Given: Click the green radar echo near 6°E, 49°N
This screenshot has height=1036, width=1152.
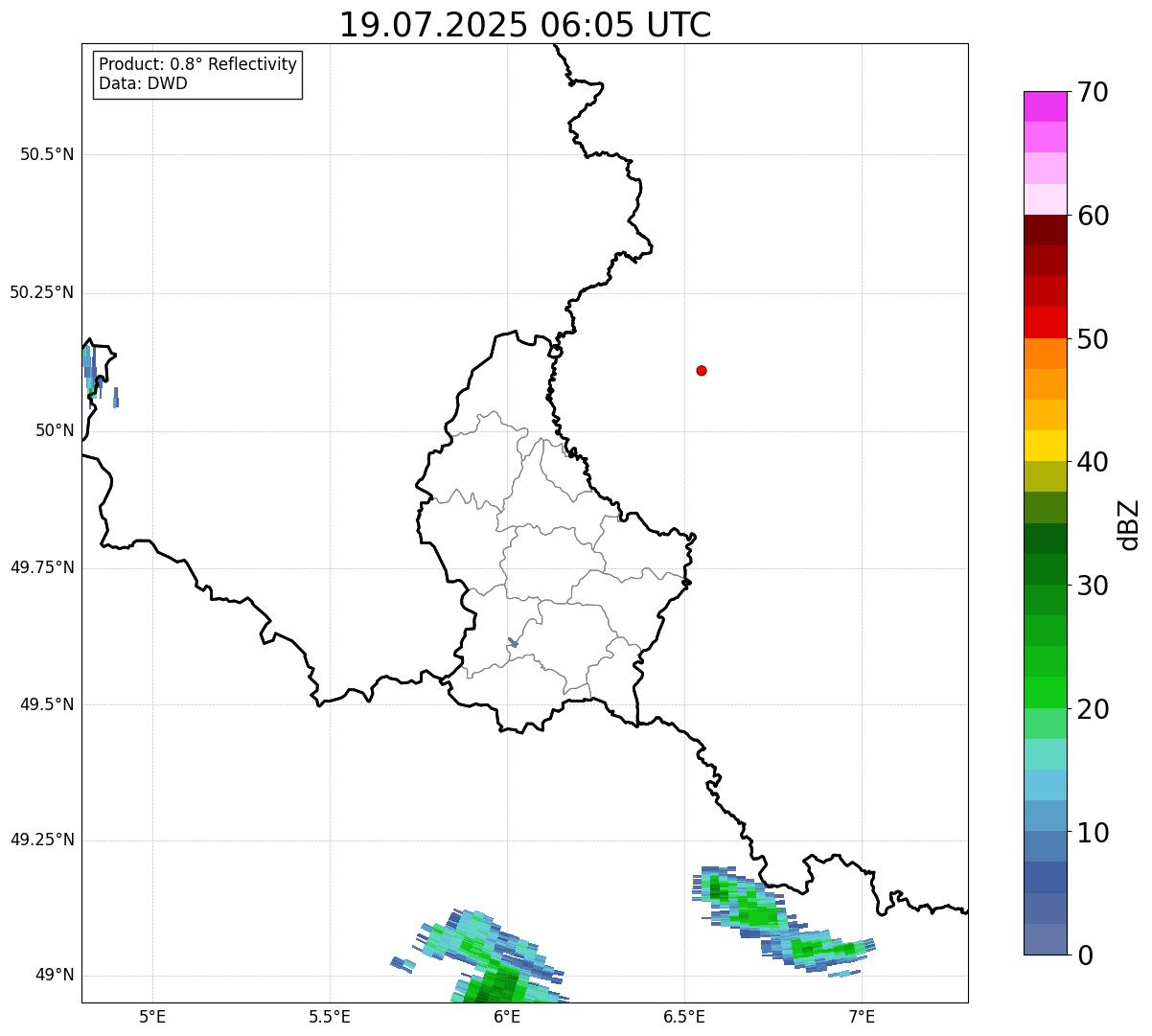Looking at the screenshot, I should point(494,958).
